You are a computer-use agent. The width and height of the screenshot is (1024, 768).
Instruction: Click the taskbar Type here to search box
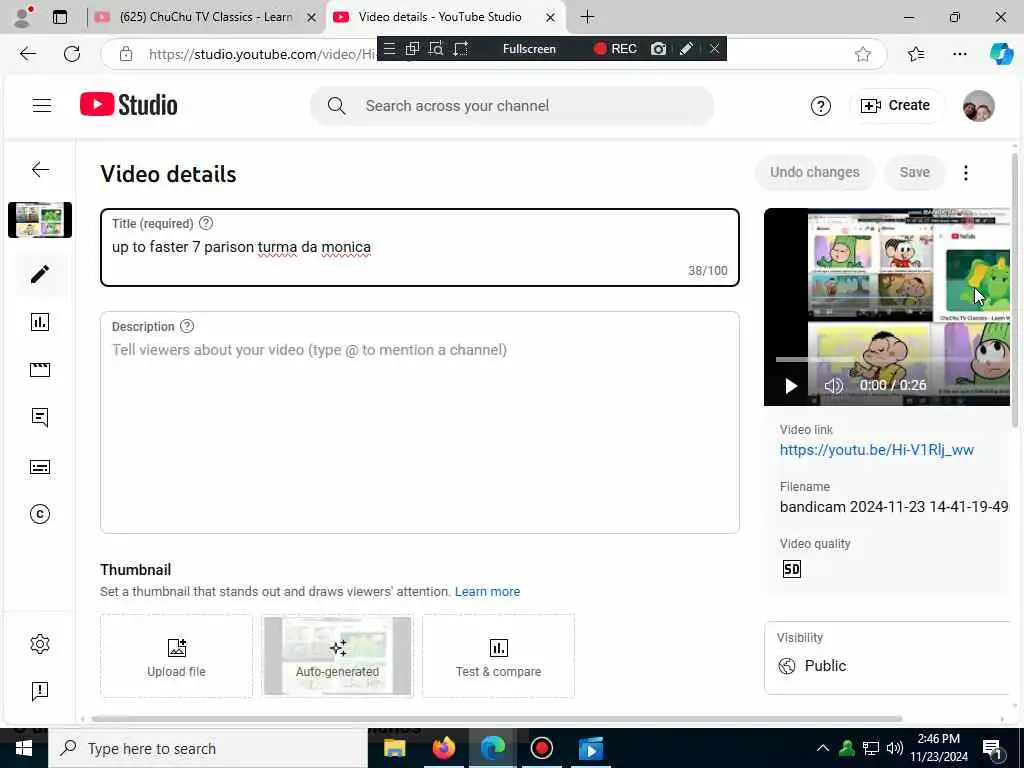pos(208,748)
